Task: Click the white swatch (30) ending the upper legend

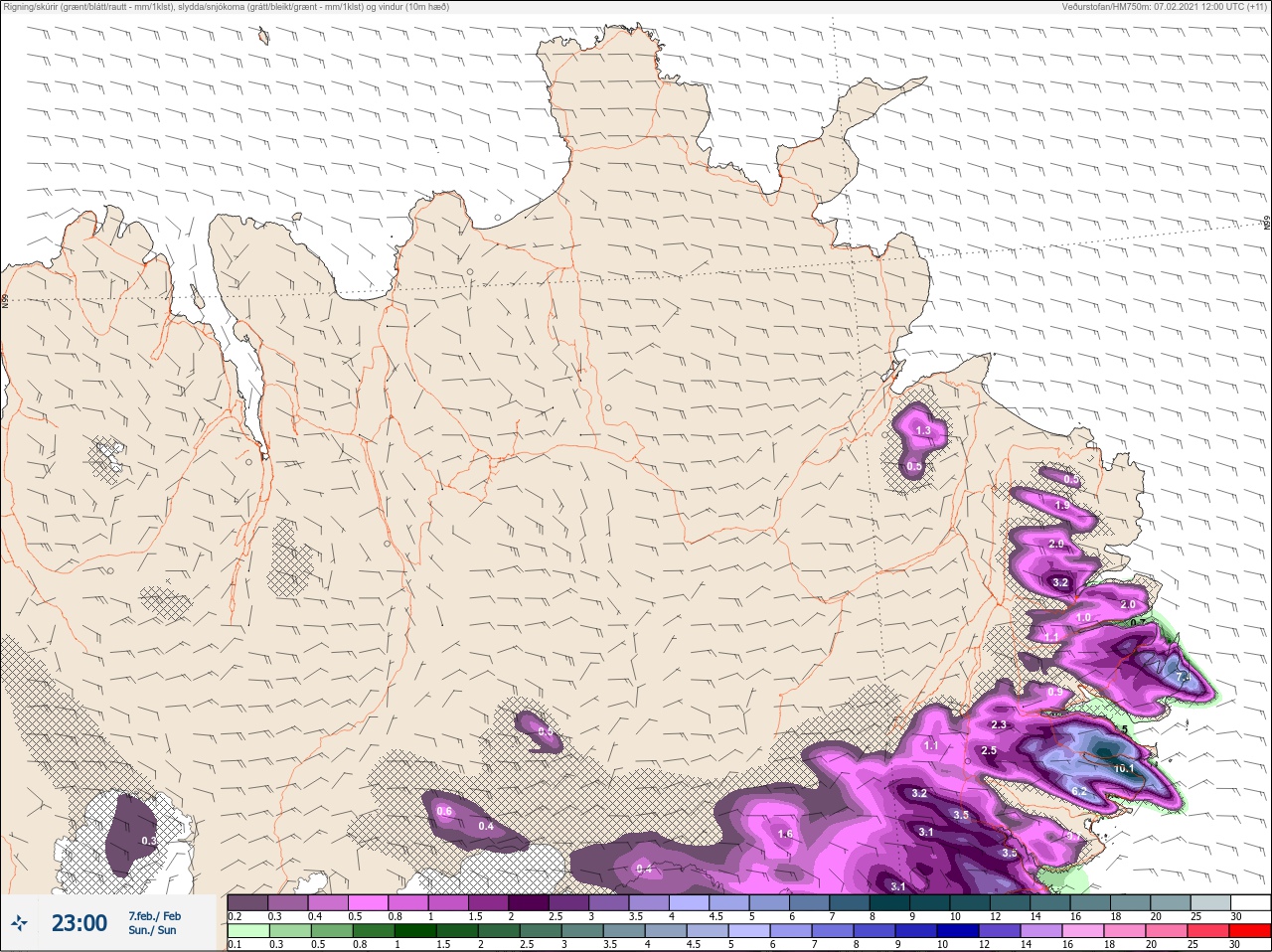Action: (x=1250, y=902)
